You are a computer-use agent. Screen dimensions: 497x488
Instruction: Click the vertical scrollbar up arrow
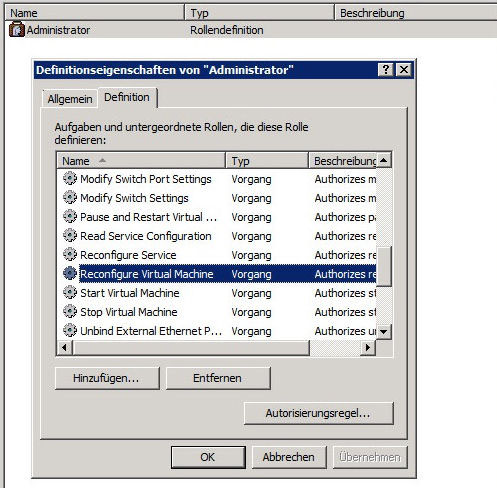click(384, 160)
